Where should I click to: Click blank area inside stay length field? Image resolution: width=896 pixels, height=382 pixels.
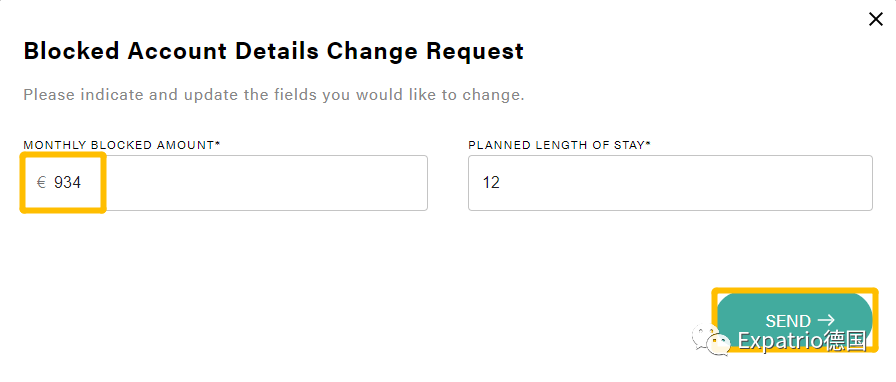pyautogui.click(x=686, y=183)
